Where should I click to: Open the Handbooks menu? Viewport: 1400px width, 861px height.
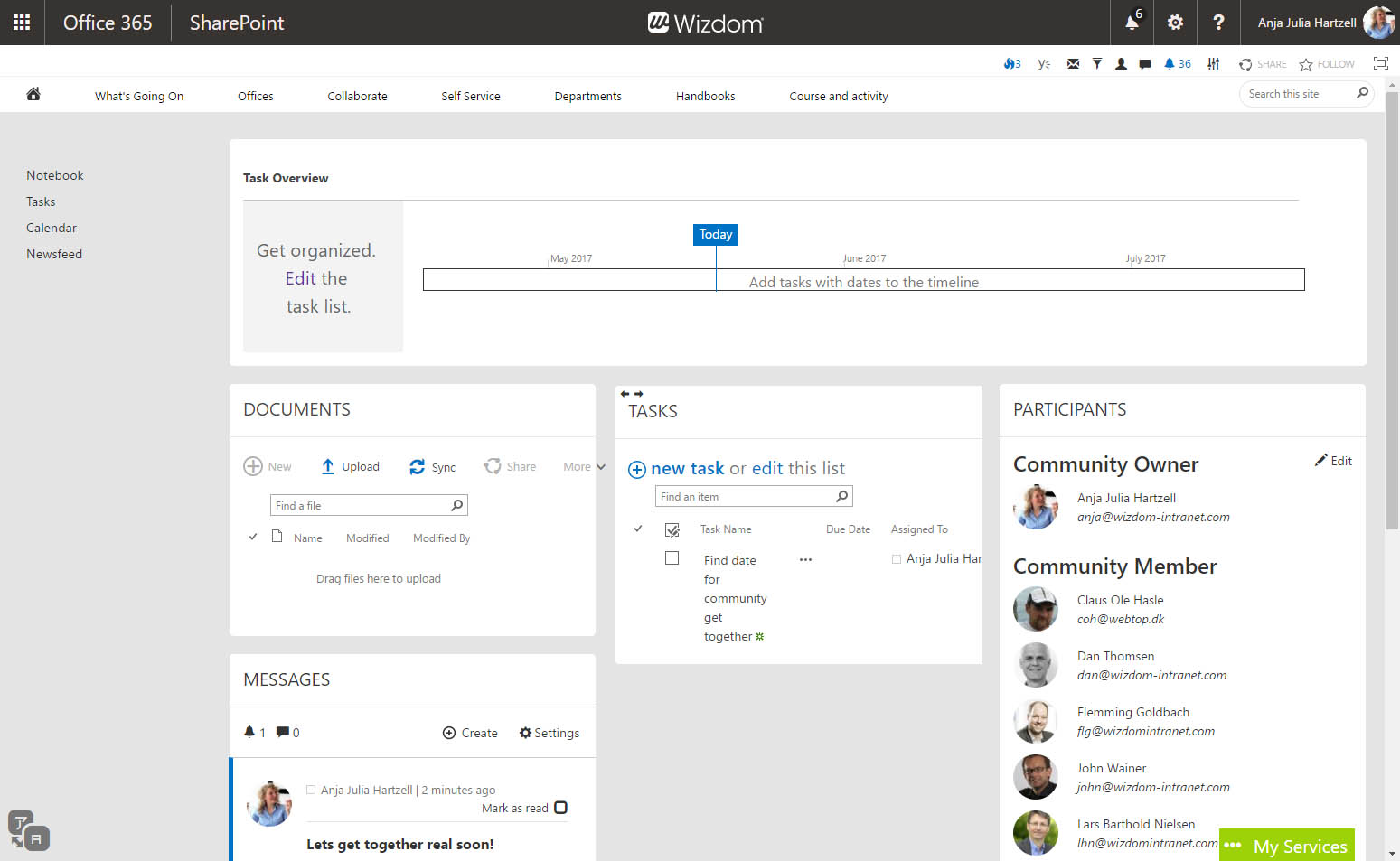[706, 96]
